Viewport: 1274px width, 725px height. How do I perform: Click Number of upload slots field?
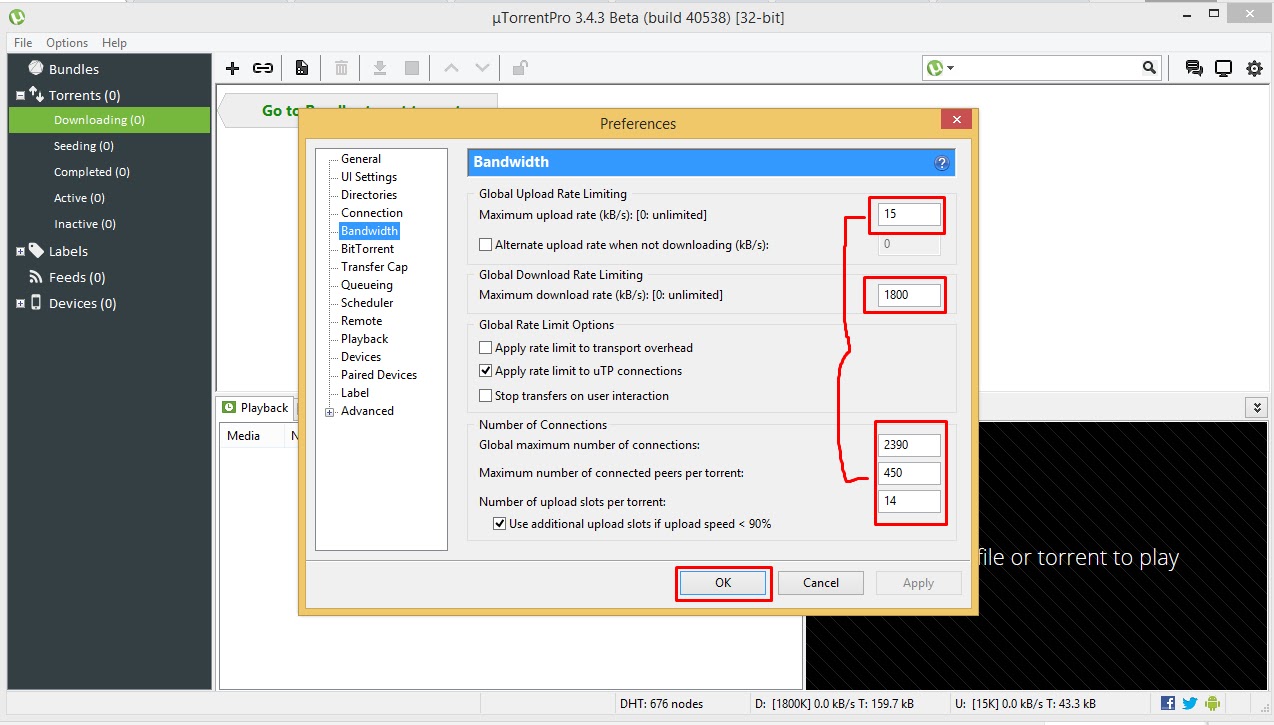[x=909, y=501]
